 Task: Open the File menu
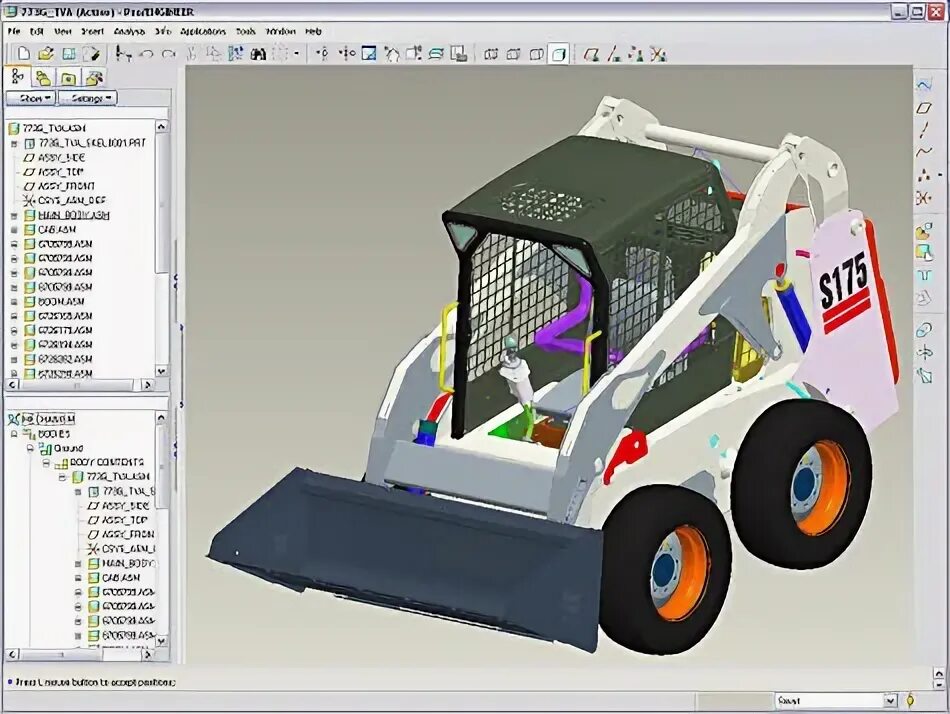(x=14, y=32)
